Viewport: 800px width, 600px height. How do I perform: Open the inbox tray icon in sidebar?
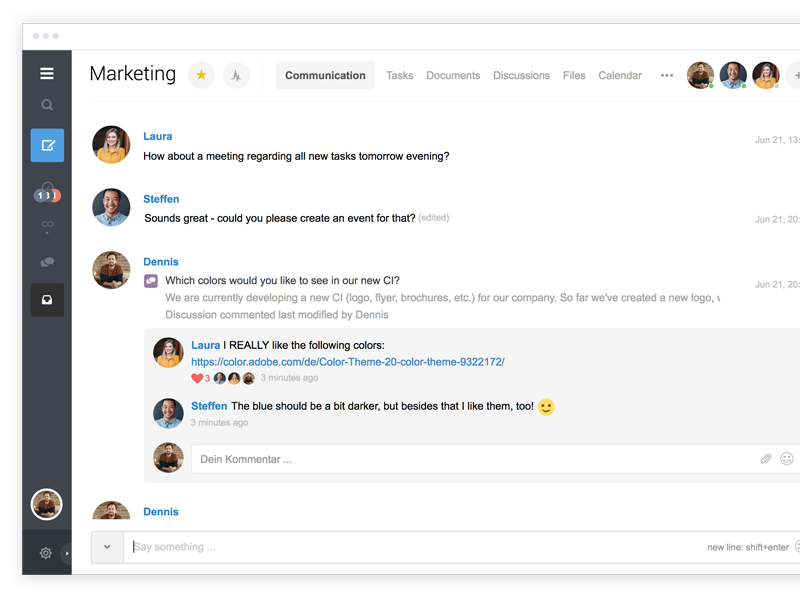point(47,299)
